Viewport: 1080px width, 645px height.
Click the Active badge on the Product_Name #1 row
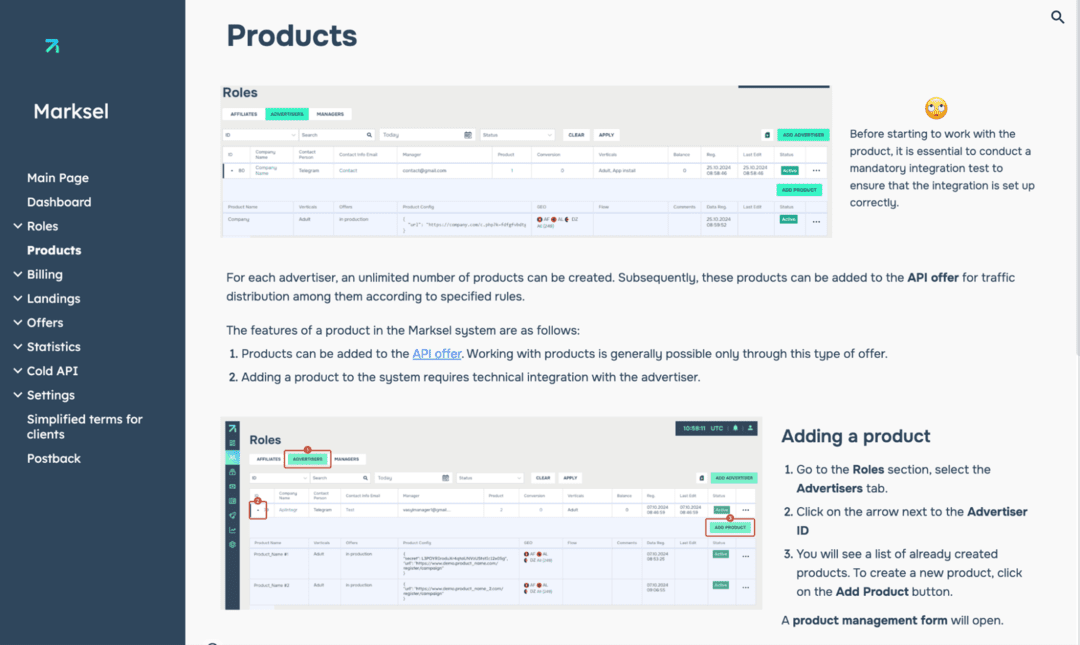(720, 554)
